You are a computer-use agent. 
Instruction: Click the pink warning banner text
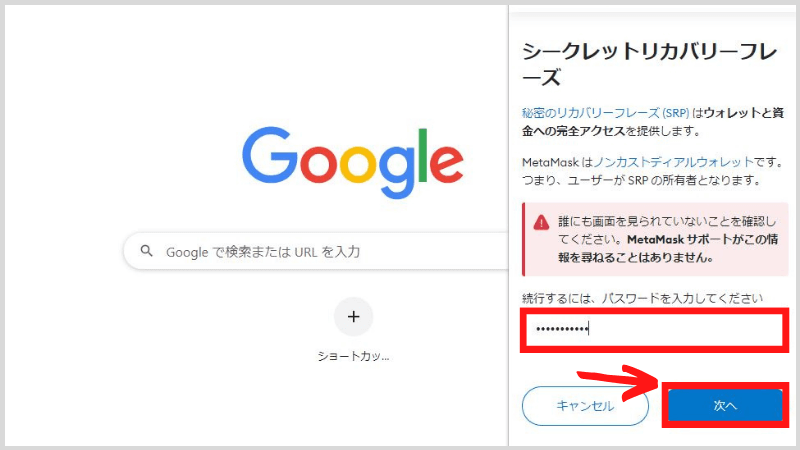(667, 239)
